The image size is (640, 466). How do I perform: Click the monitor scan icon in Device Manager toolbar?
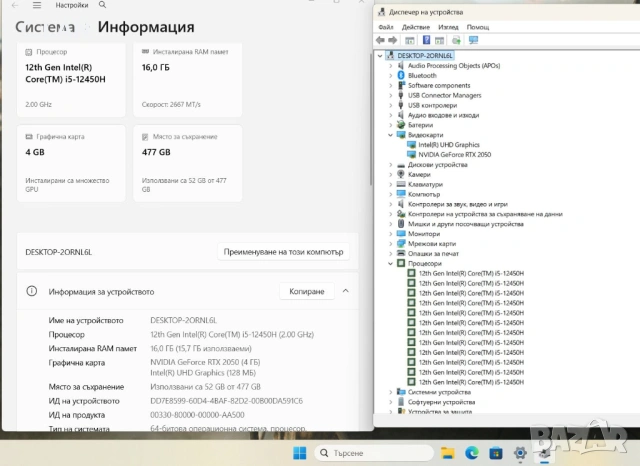coord(473,40)
